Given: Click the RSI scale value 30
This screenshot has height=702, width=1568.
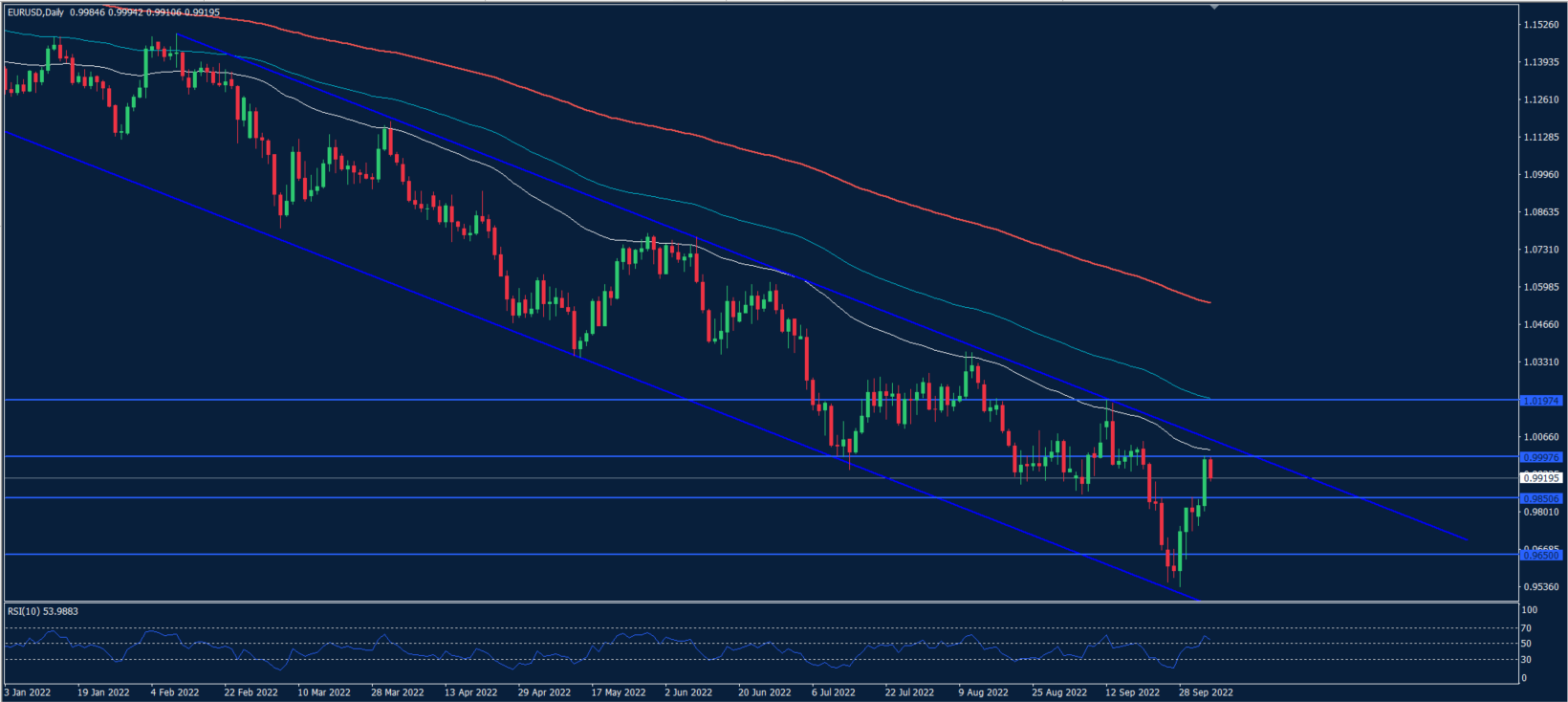Looking at the screenshot, I should point(1527,660).
